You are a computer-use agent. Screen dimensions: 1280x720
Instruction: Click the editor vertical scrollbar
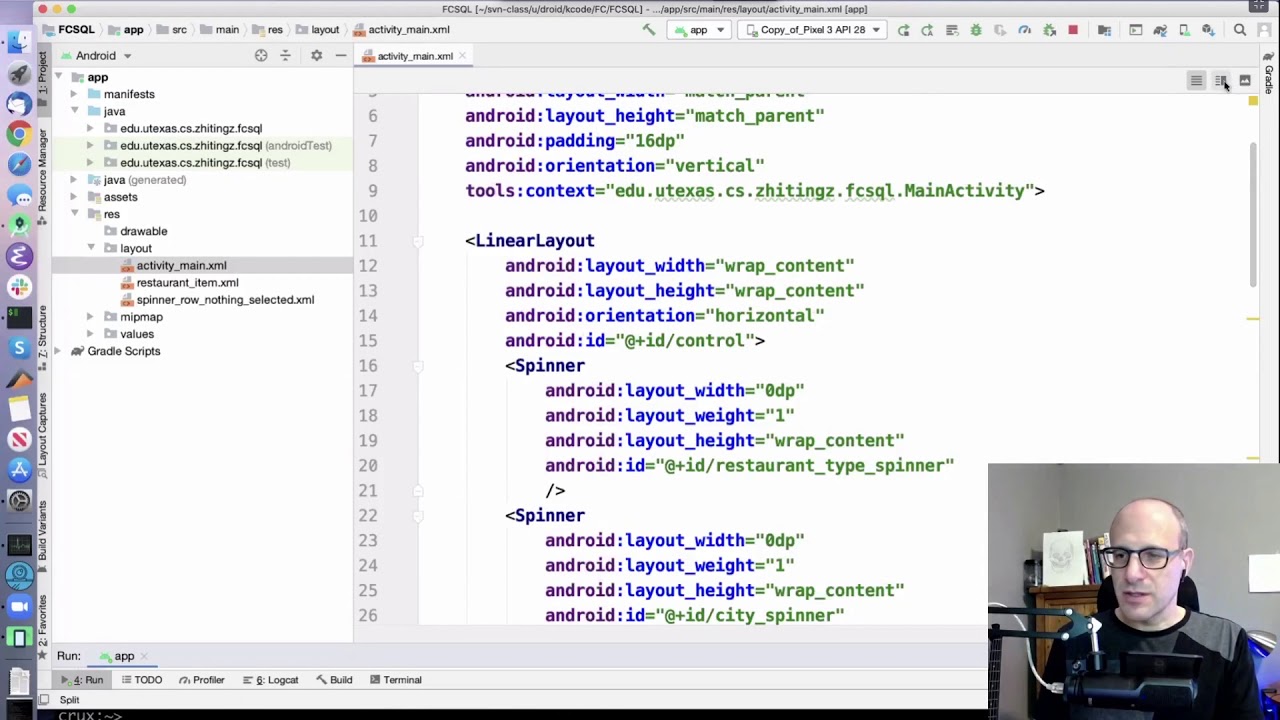coord(1253,215)
